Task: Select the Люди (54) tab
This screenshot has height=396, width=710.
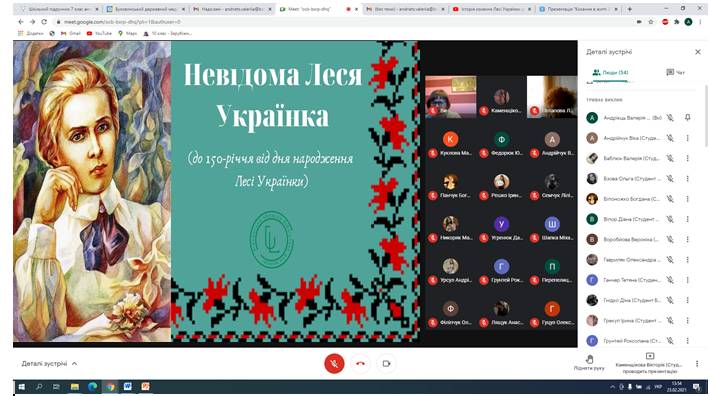Action: (610, 72)
